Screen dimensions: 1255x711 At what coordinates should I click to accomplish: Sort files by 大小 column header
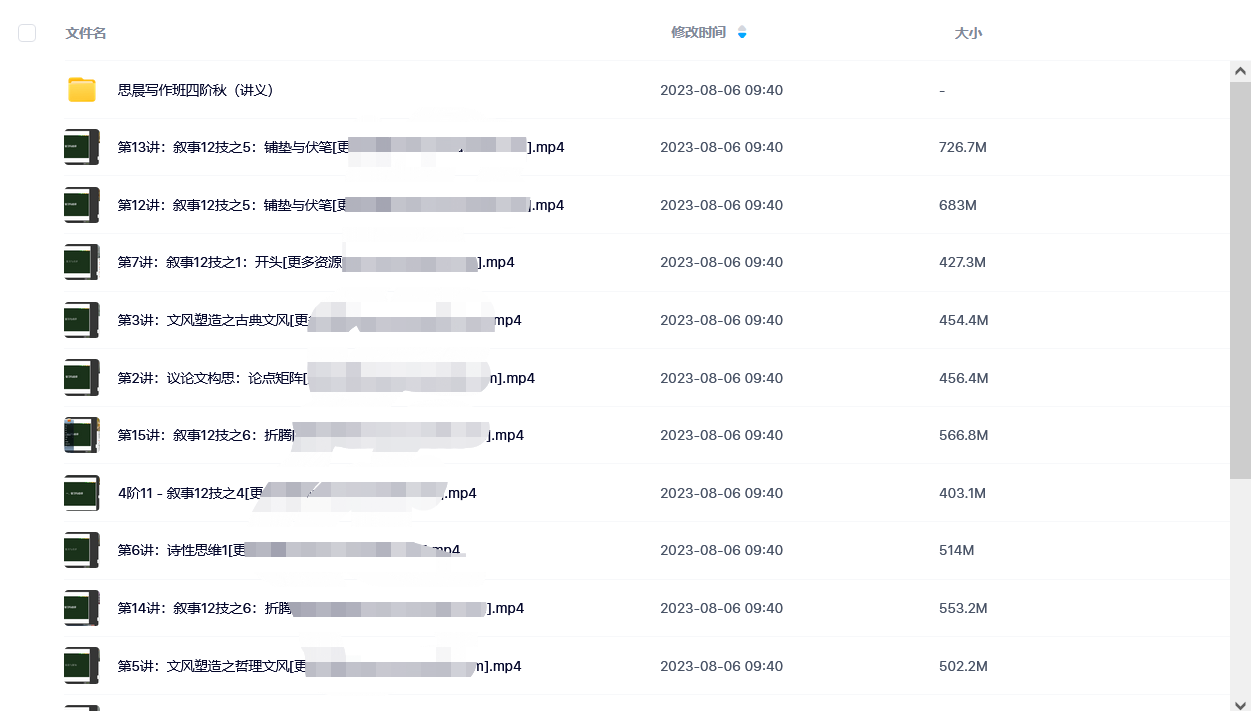[968, 33]
